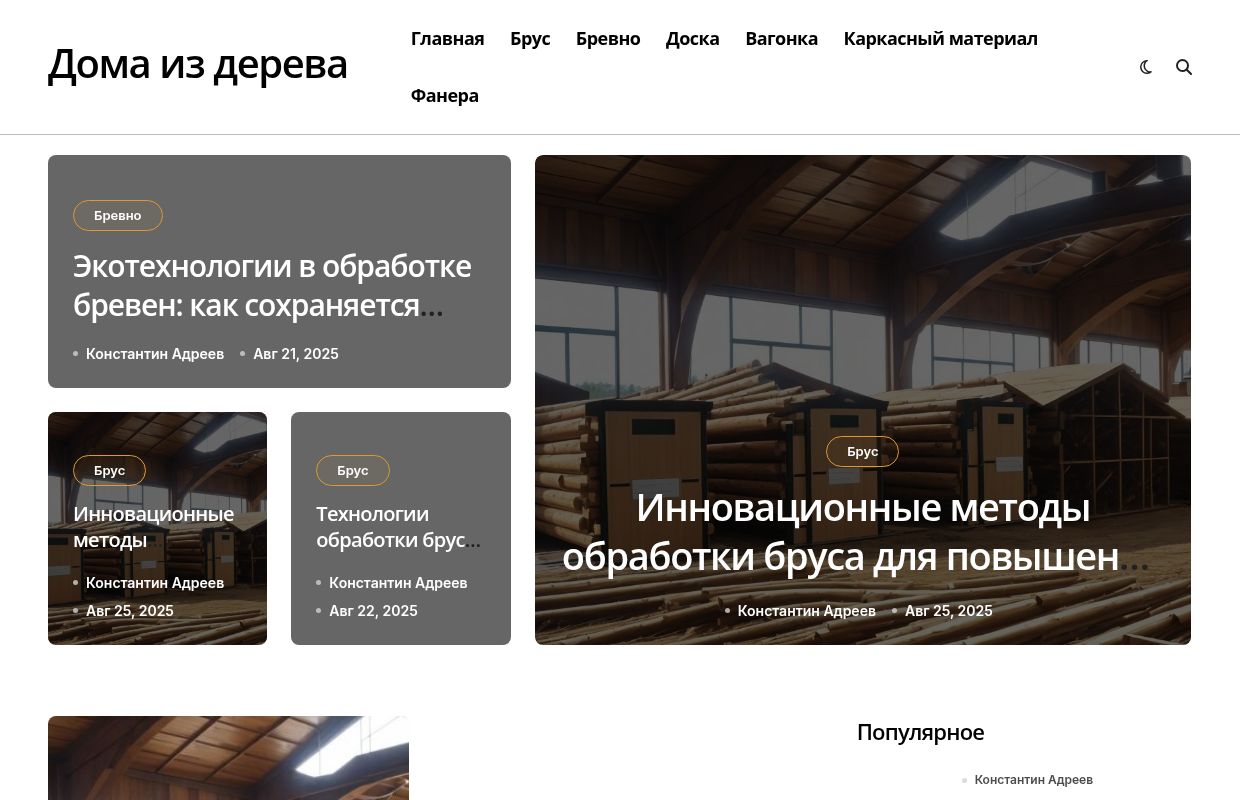Image resolution: width=1240 pixels, height=800 pixels.
Task: Open article Экотехнологии в обработке бревен
Action: 272,286
